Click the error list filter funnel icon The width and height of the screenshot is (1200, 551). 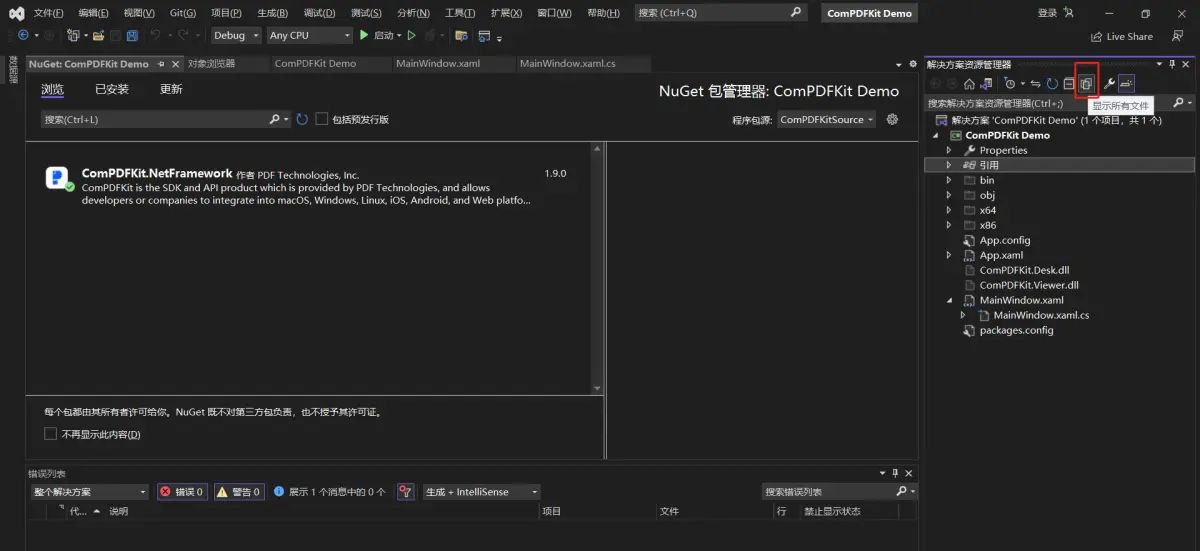point(405,492)
